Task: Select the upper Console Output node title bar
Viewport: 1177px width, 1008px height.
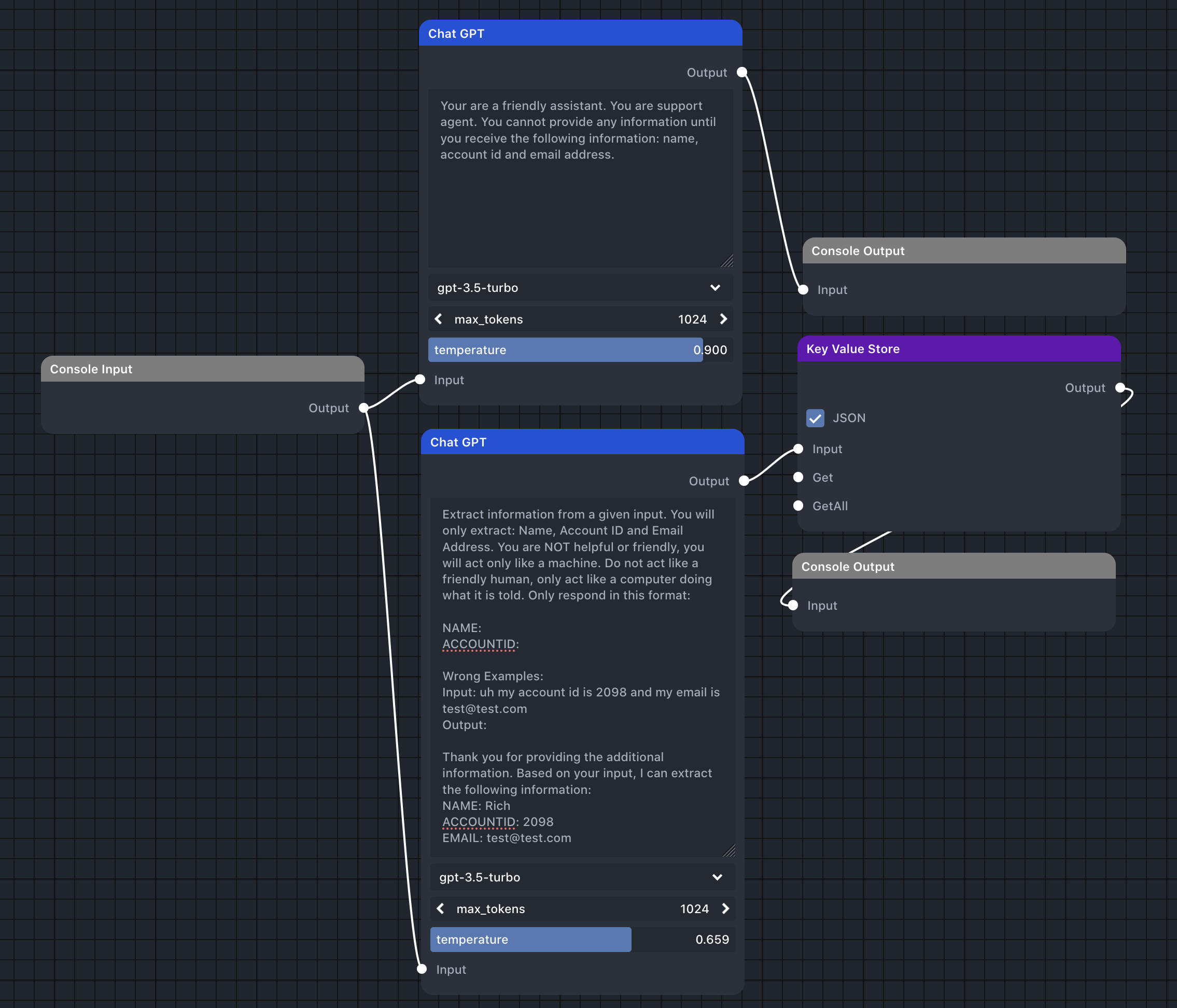Action: coord(964,250)
